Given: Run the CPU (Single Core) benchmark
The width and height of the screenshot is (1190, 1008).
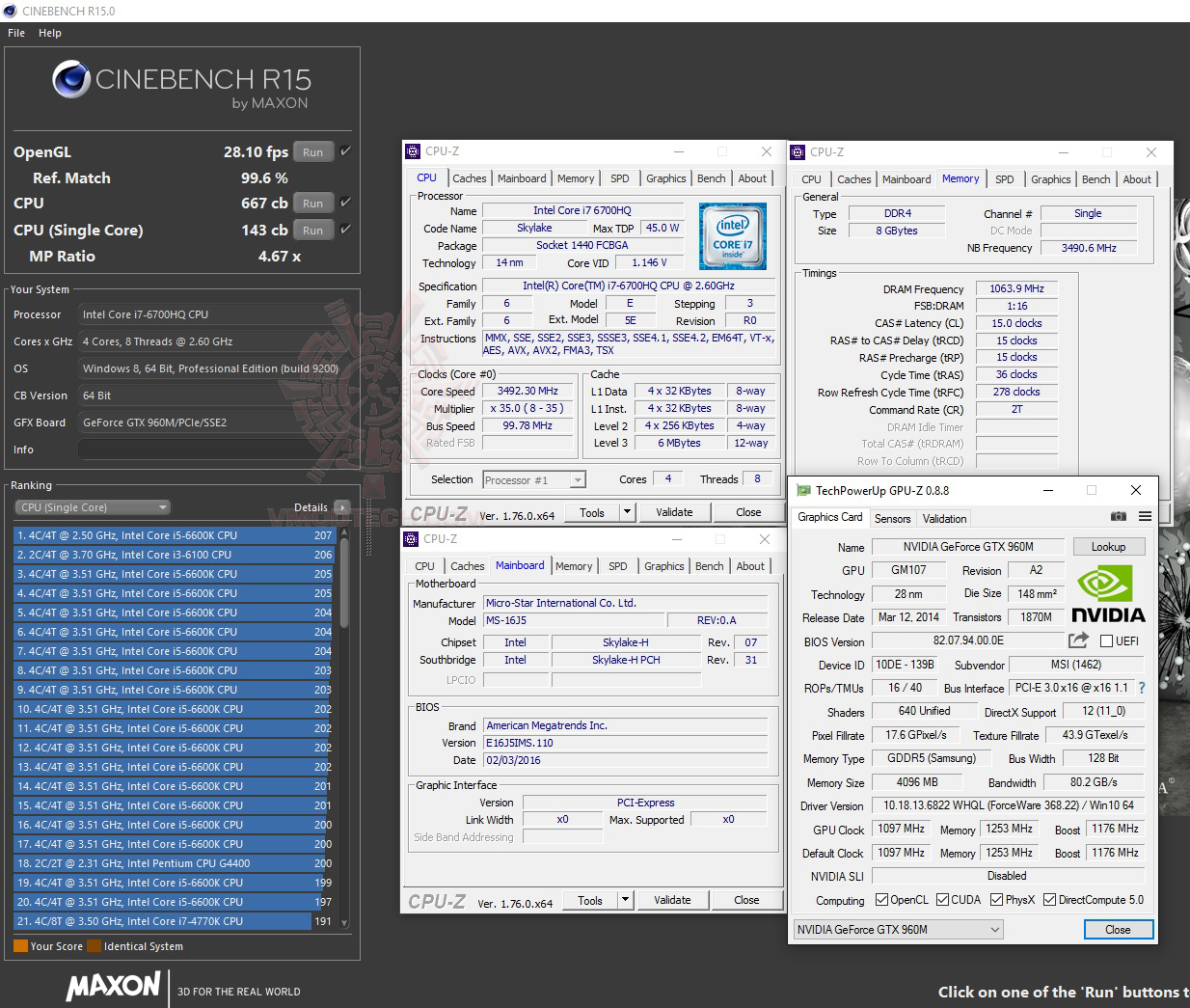Looking at the screenshot, I should point(313,230).
